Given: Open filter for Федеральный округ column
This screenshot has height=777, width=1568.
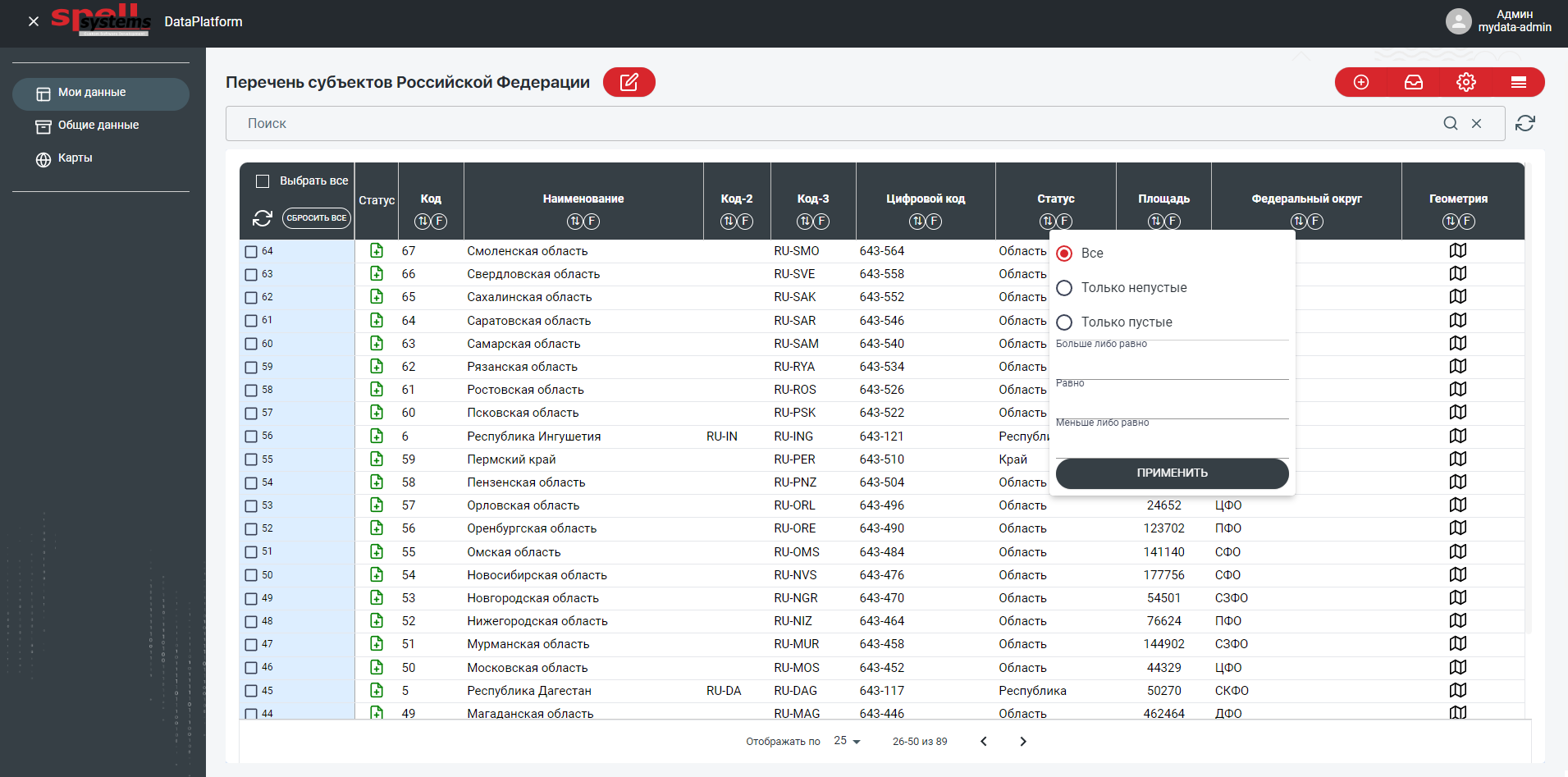Looking at the screenshot, I should [x=1315, y=221].
